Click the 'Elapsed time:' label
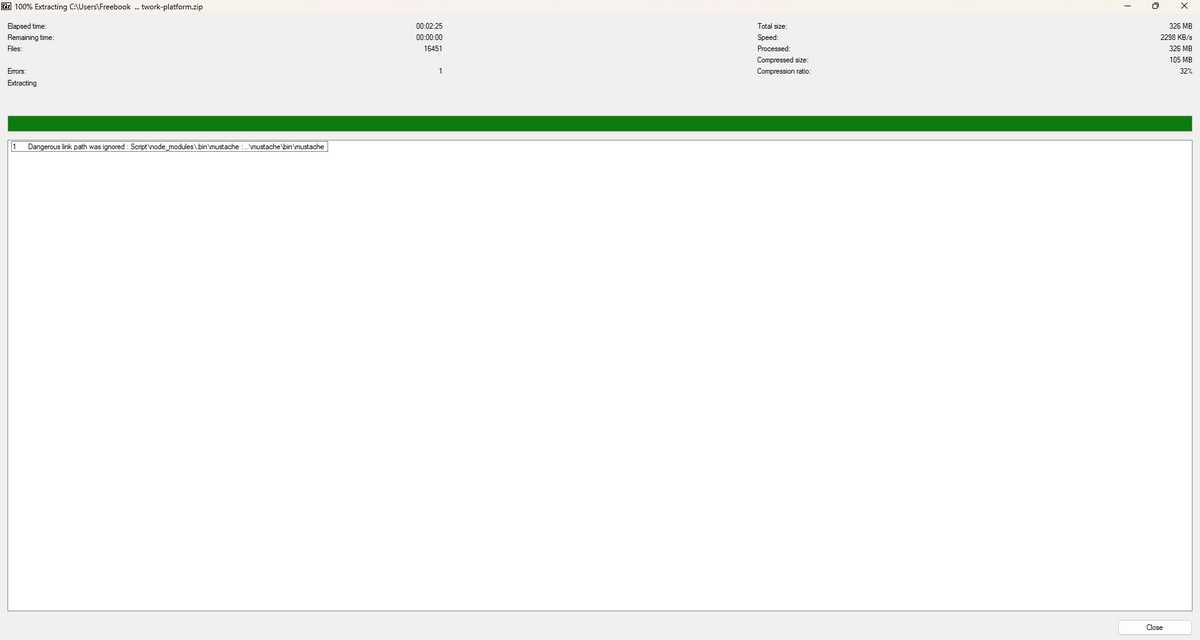 (26, 25)
